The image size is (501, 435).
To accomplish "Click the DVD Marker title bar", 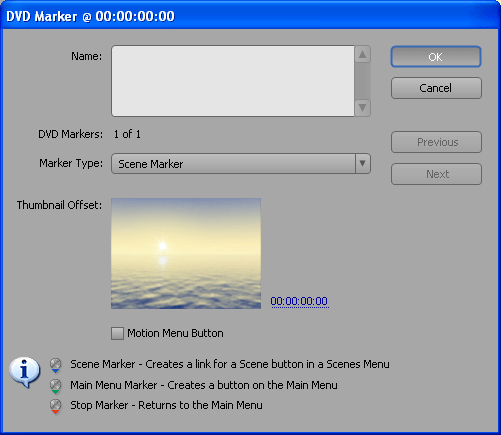I will (x=250, y=16).
